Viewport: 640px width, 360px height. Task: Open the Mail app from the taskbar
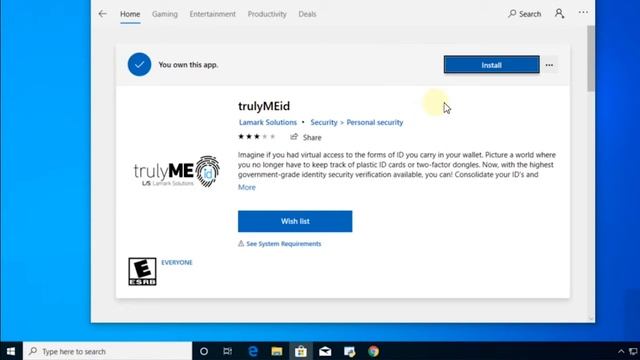325,351
